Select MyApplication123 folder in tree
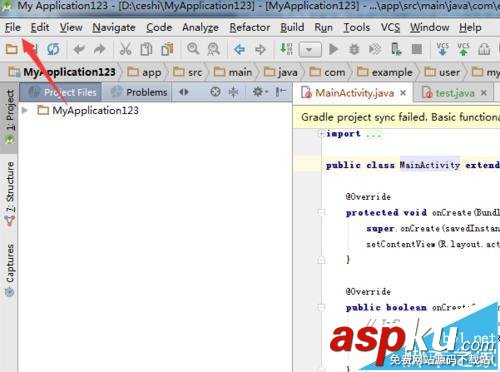 pos(88,110)
